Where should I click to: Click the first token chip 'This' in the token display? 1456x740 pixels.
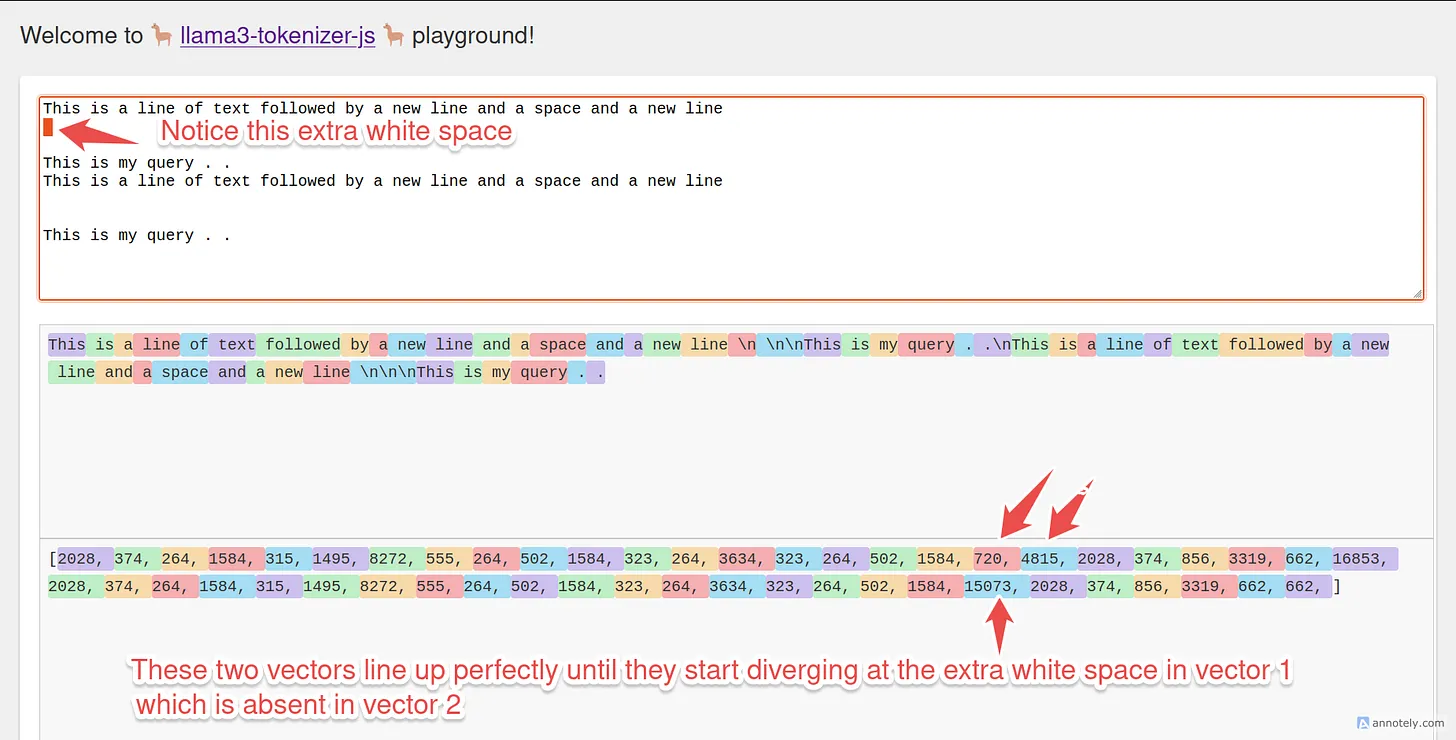[x=67, y=345]
